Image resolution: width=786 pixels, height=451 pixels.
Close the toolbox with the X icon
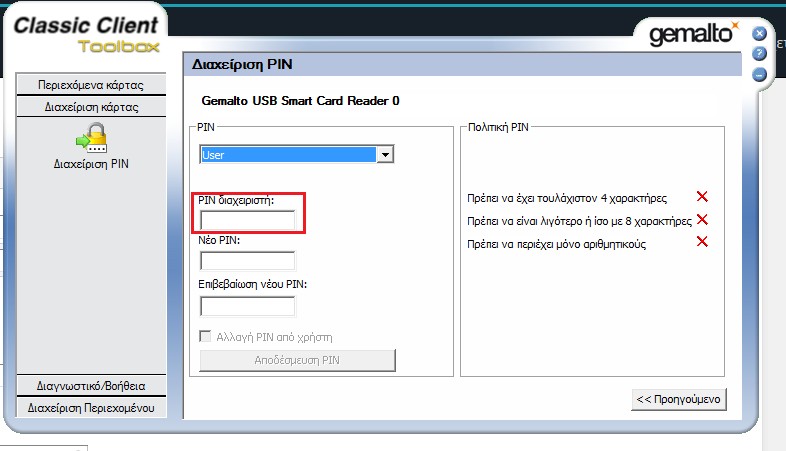click(759, 34)
